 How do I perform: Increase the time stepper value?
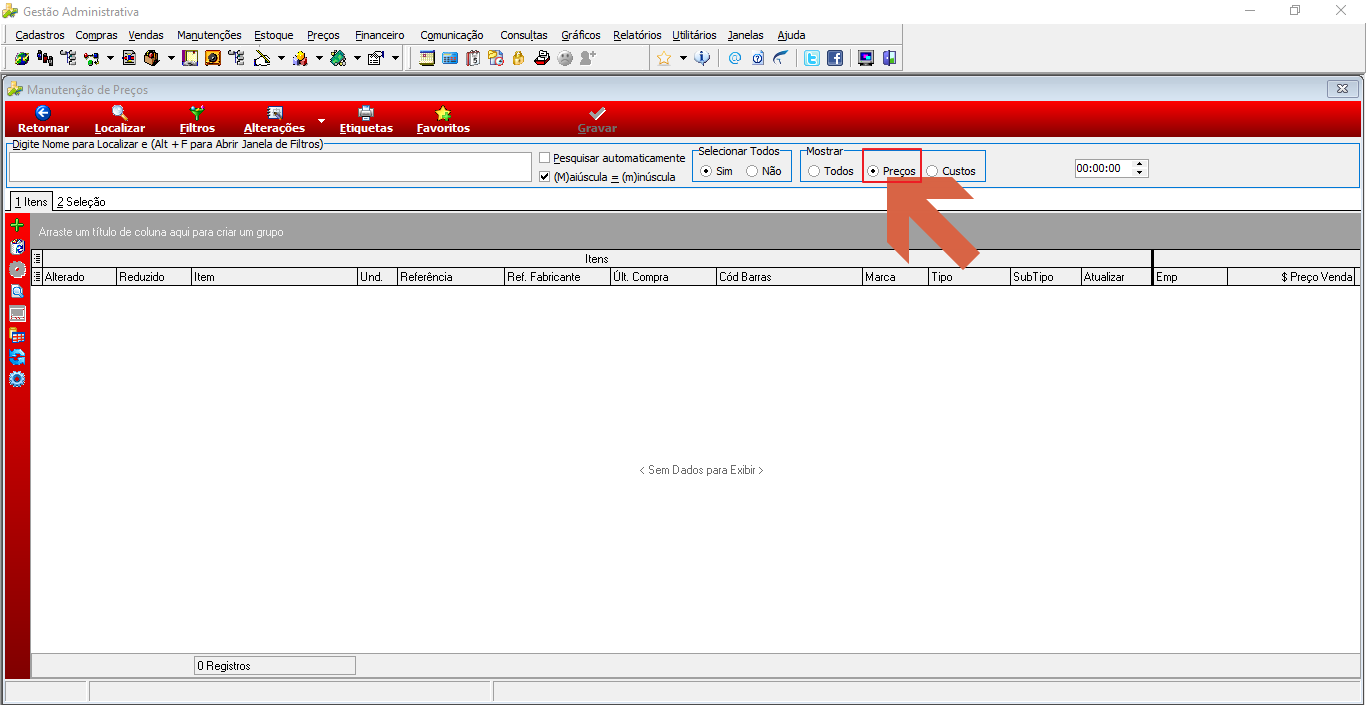click(x=1140, y=165)
